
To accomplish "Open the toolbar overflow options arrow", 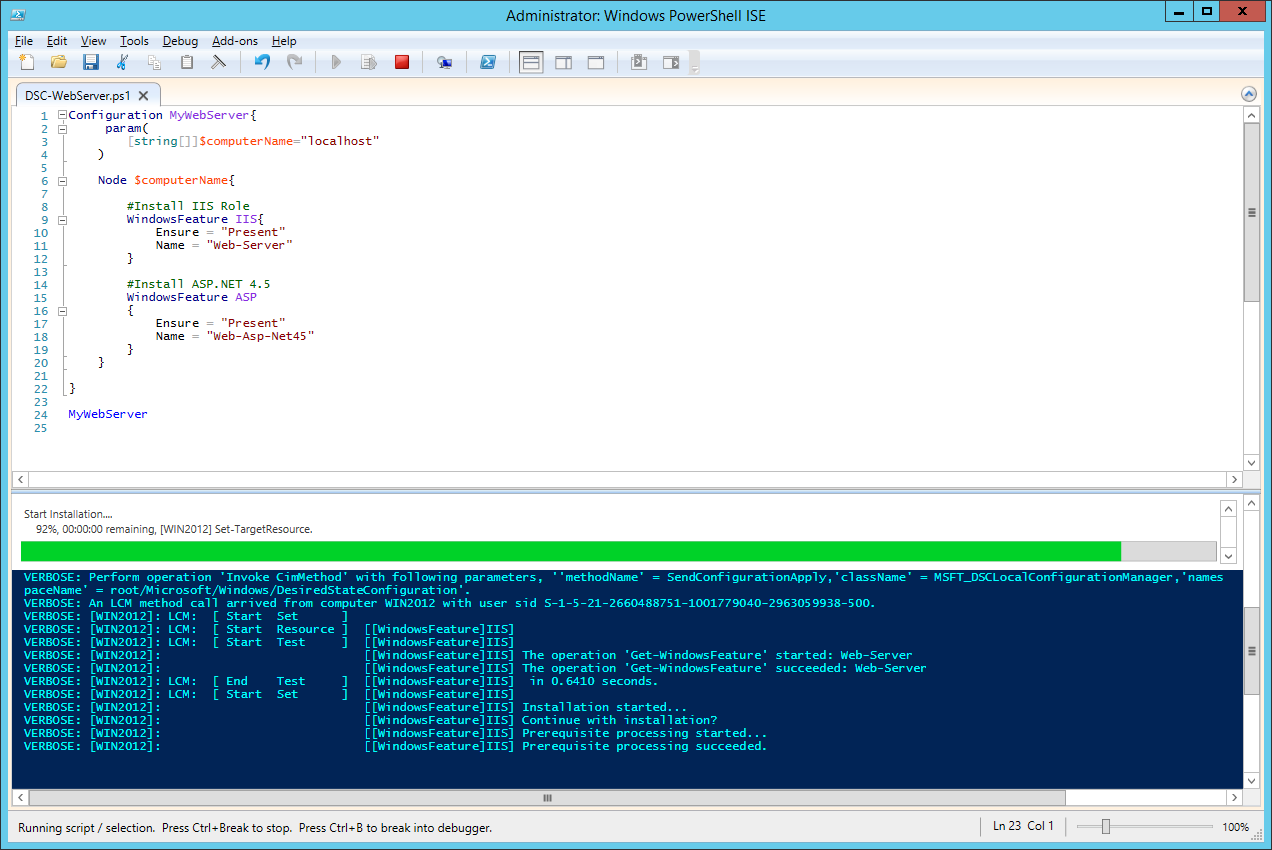I will point(694,63).
